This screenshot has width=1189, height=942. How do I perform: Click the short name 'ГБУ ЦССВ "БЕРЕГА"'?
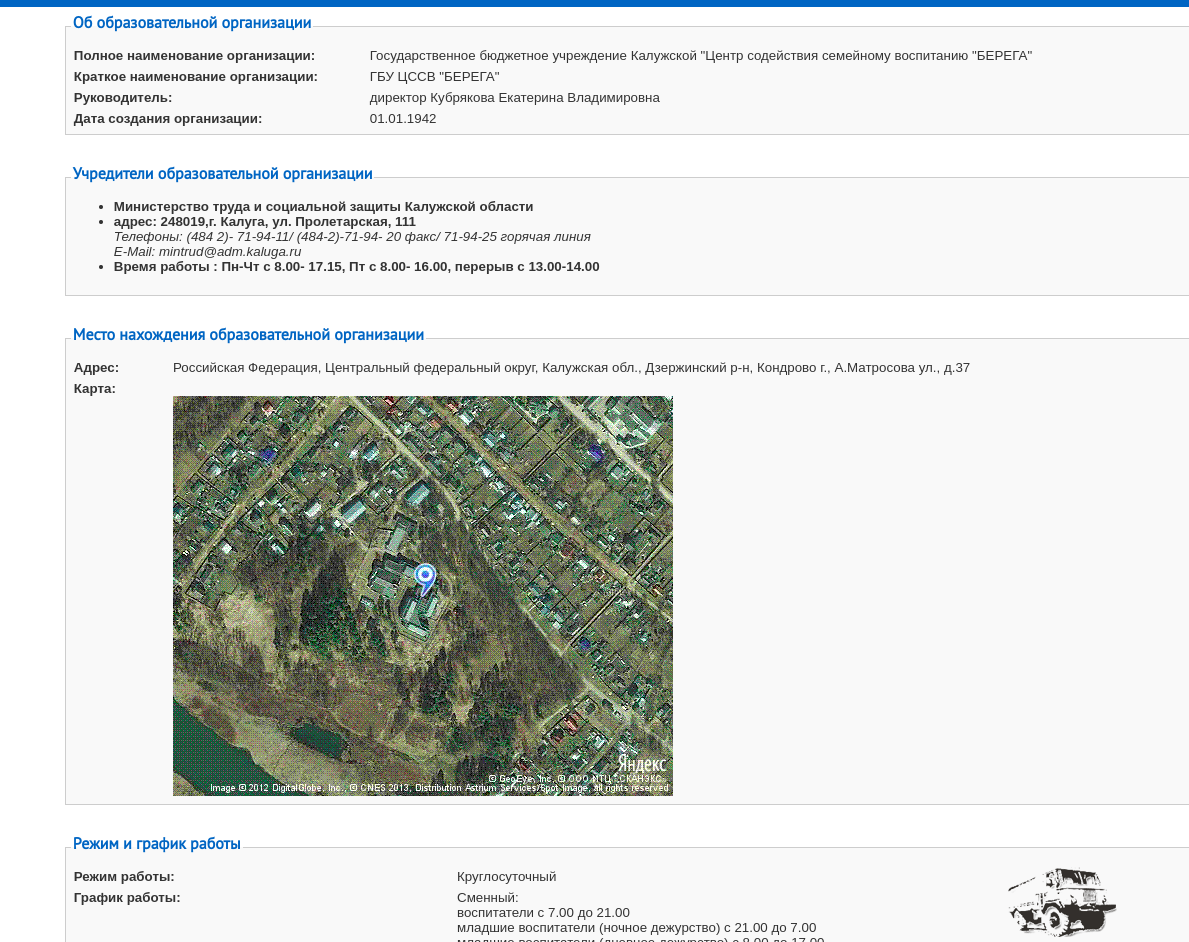click(x=435, y=77)
